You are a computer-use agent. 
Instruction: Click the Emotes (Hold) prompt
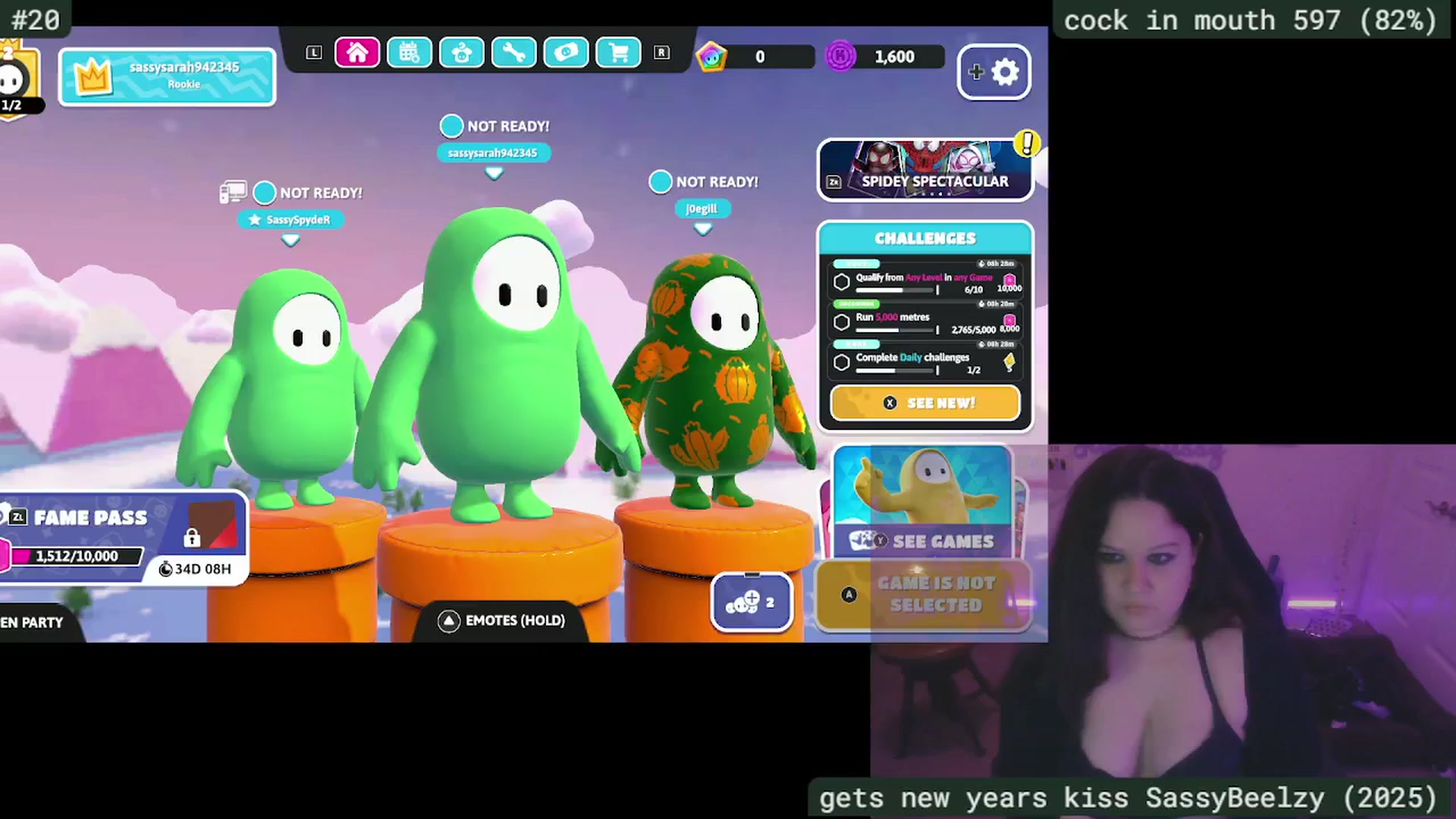point(501,621)
